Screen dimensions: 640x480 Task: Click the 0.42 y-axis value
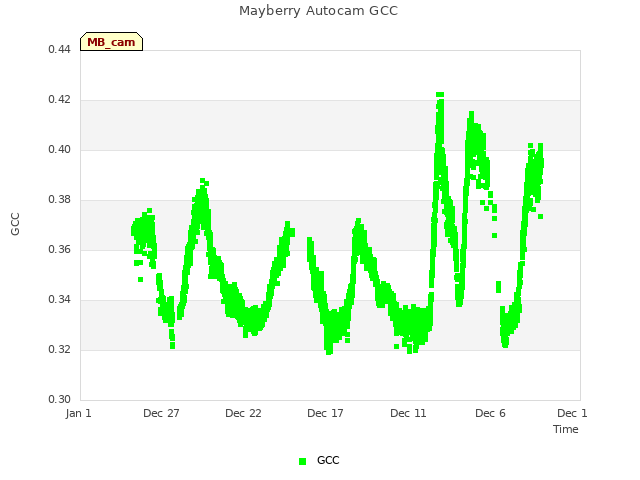[60, 100]
